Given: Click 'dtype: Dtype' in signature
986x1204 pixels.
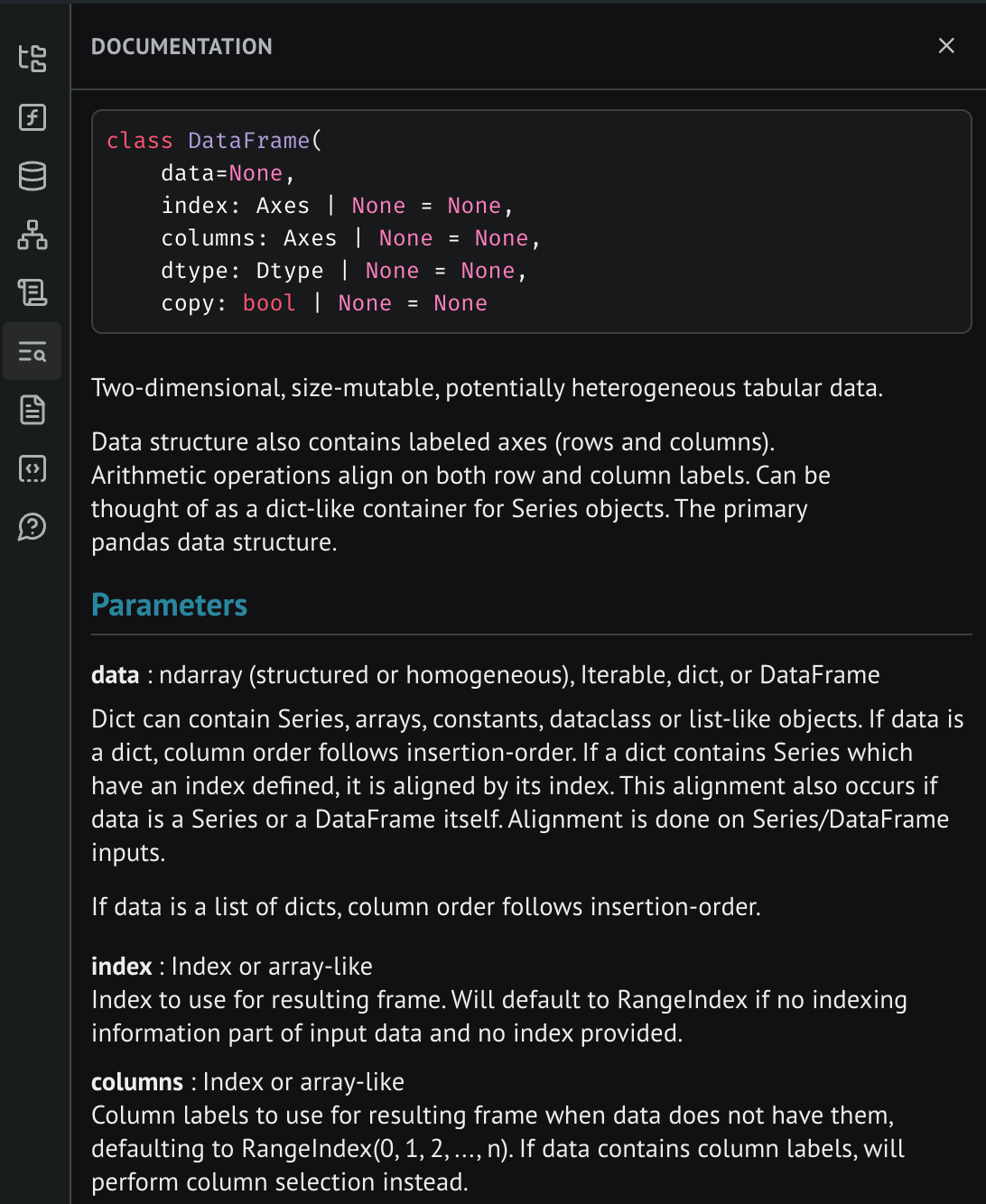Looking at the screenshot, I should 242,271.
